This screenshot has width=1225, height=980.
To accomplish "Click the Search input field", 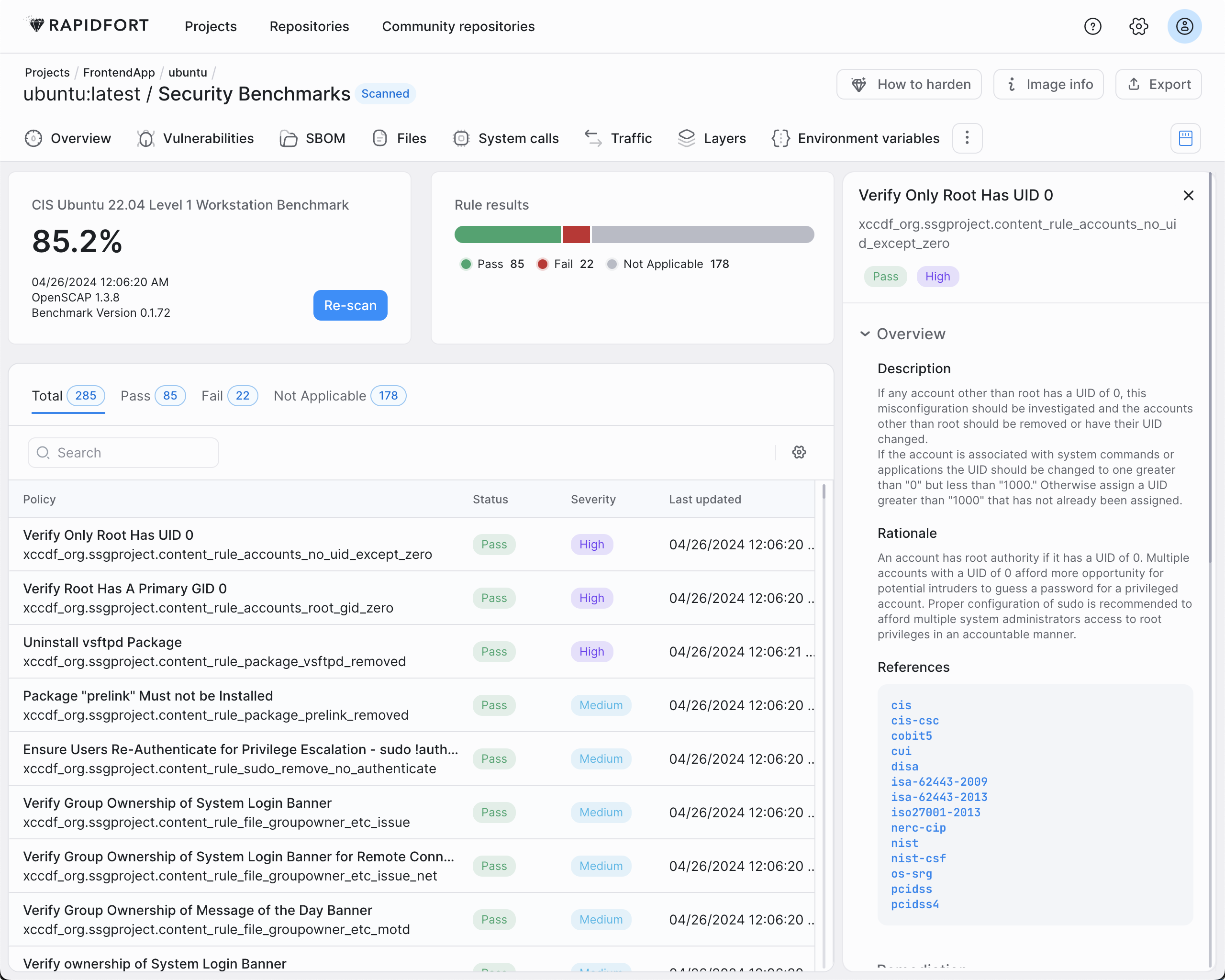I will [x=123, y=453].
